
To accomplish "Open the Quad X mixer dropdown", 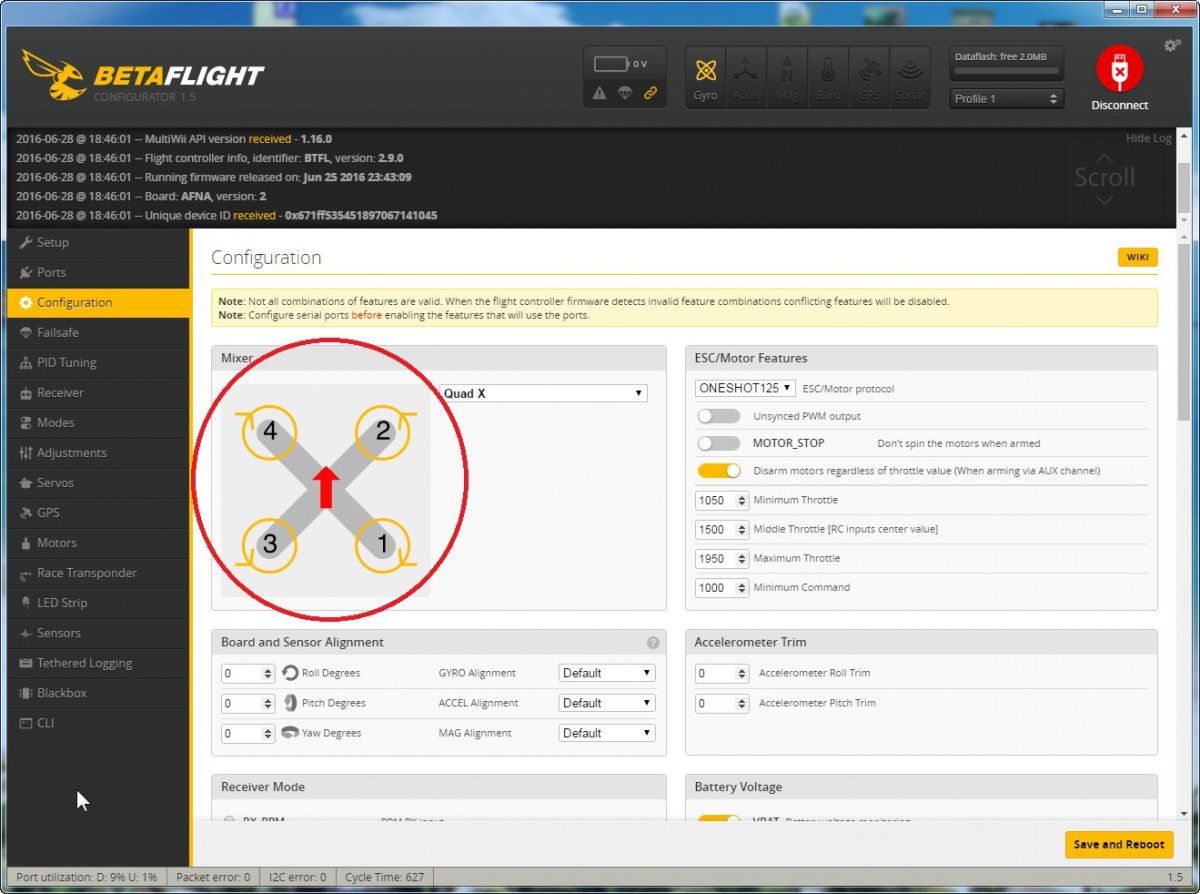I will pyautogui.click(x=543, y=394).
